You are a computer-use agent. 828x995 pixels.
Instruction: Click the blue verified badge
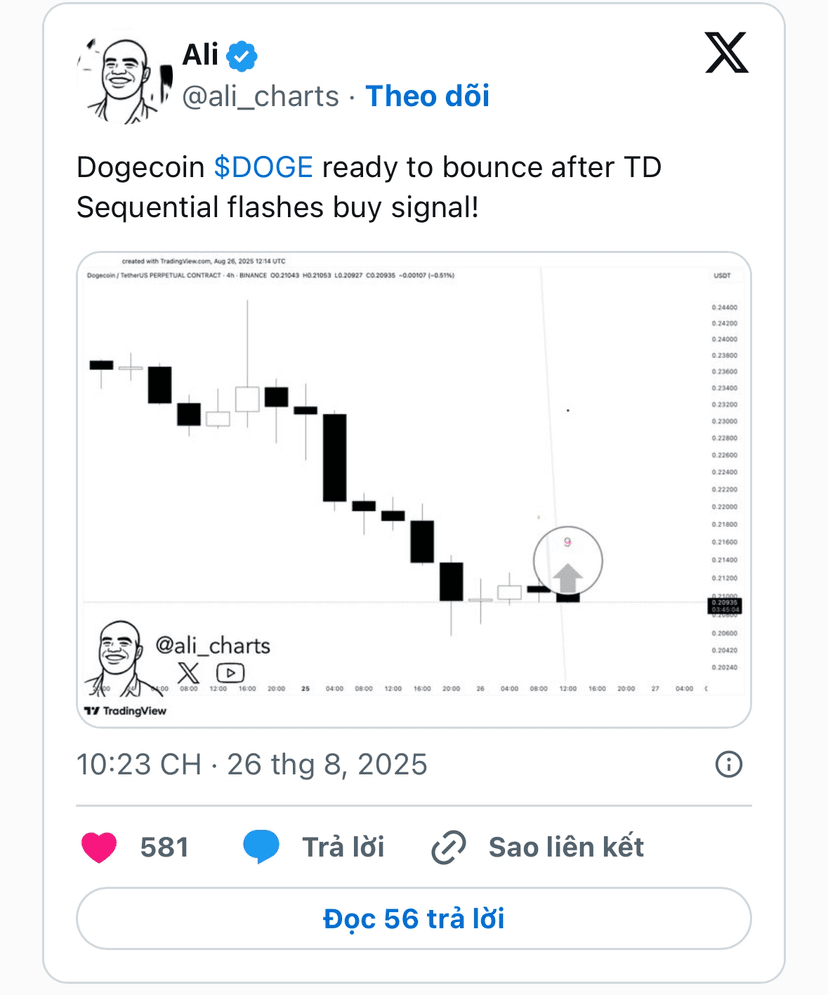pyautogui.click(x=242, y=56)
